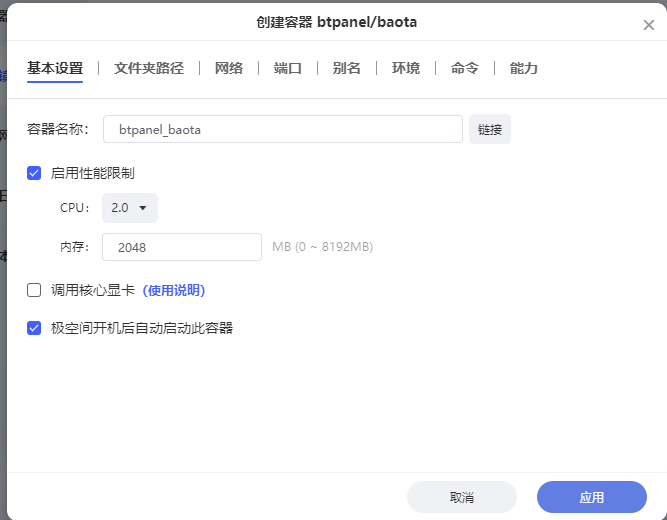667x520 pixels.
Task: Open the 使用说明 link
Action: [174, 290]
